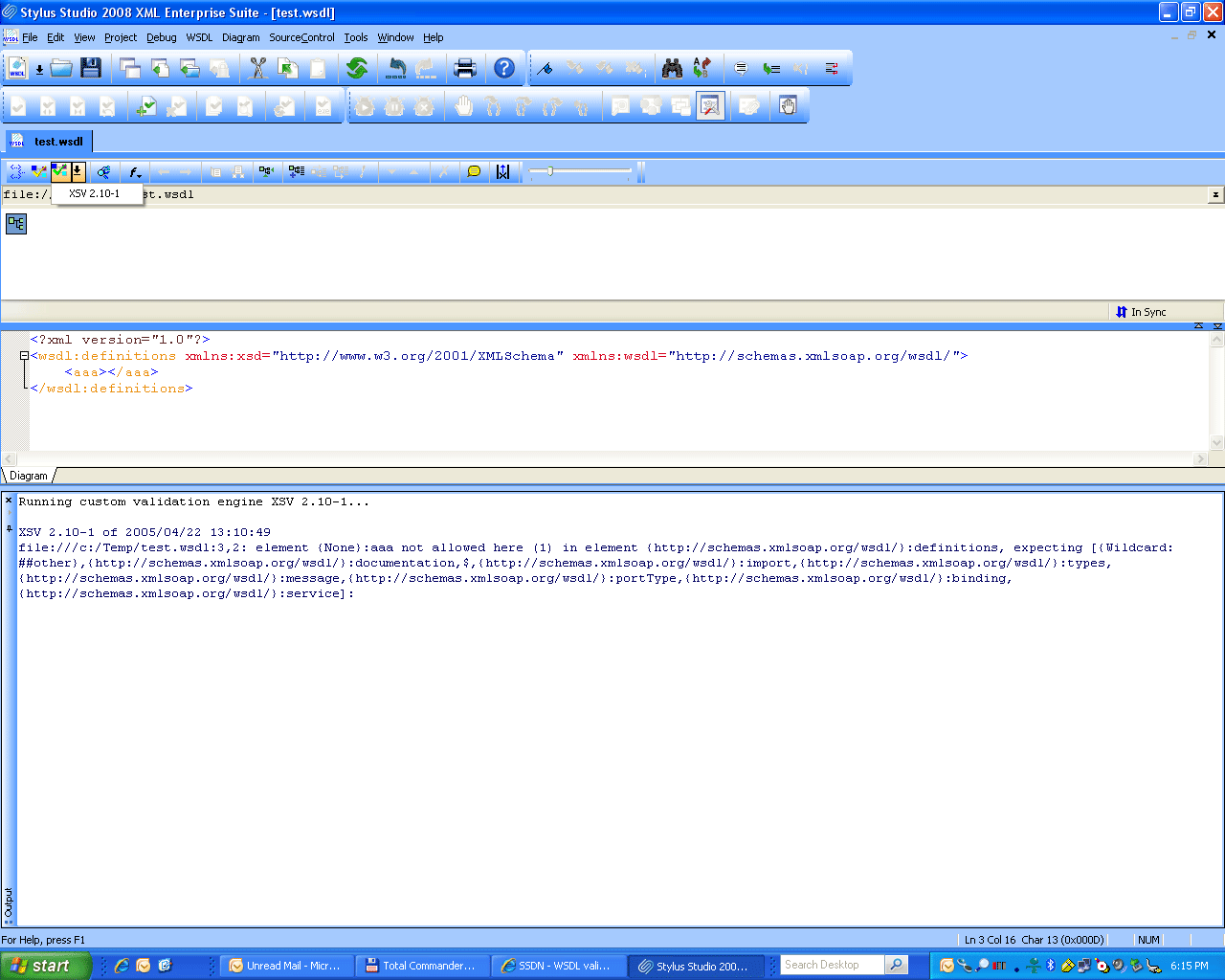
Task: Click the binoculars Find icon
Action: coord(673,68)
